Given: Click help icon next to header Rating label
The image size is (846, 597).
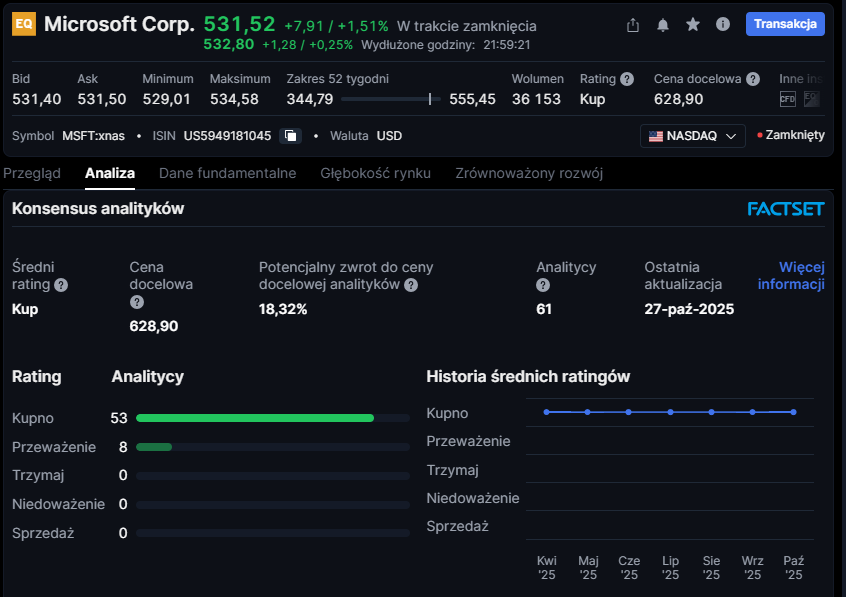Looking at the screenshot, I should [x=627, y=79].
